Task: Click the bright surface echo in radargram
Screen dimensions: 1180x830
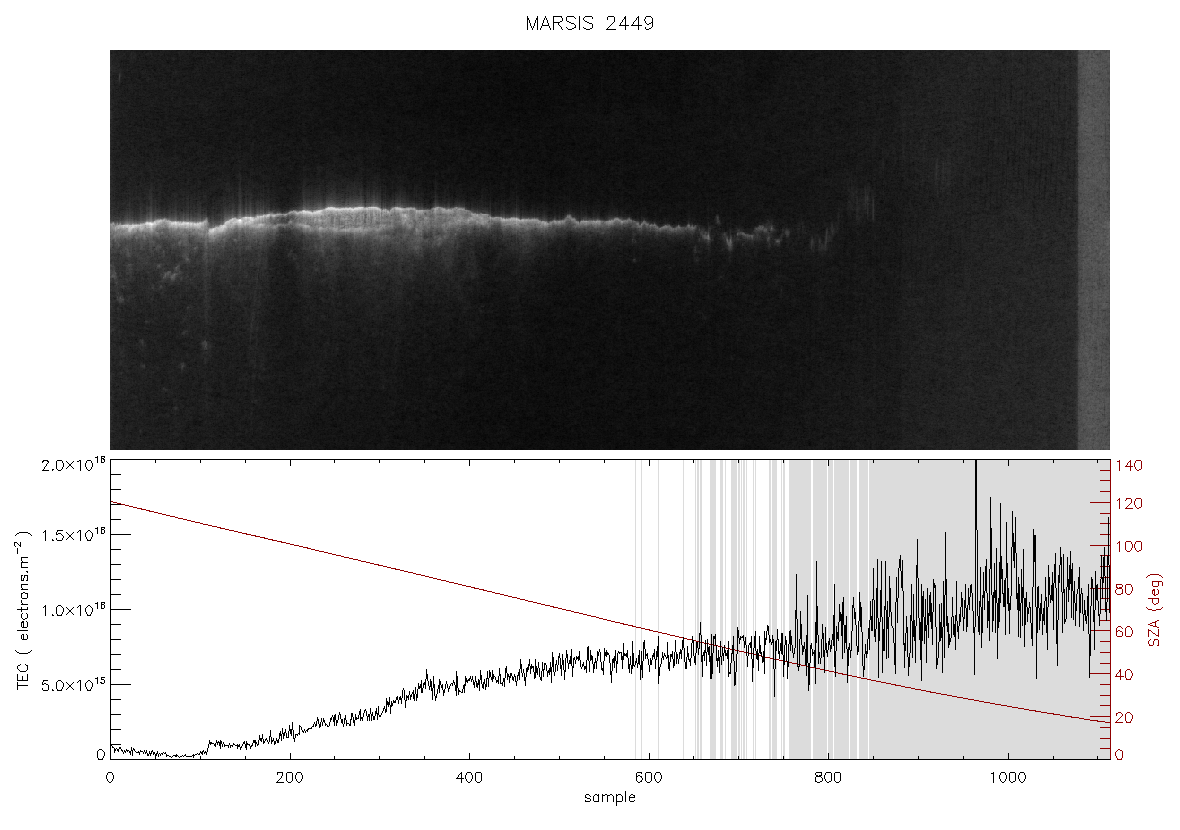Action: [x=376, y=212]
